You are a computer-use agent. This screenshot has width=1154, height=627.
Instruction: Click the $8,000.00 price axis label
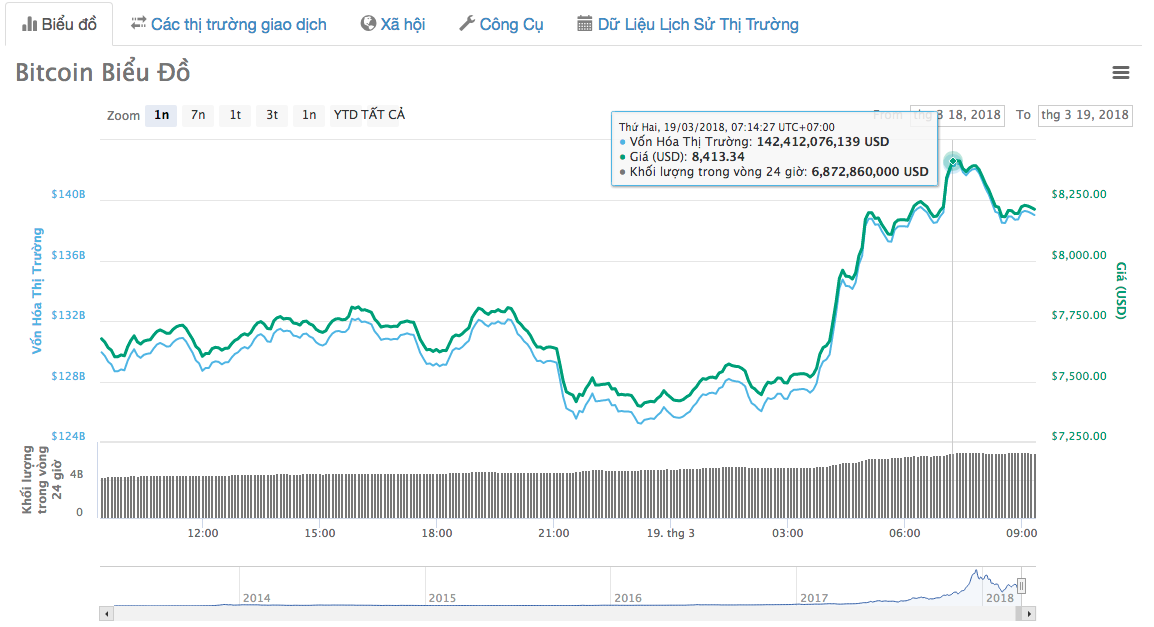pos(1079,255)
